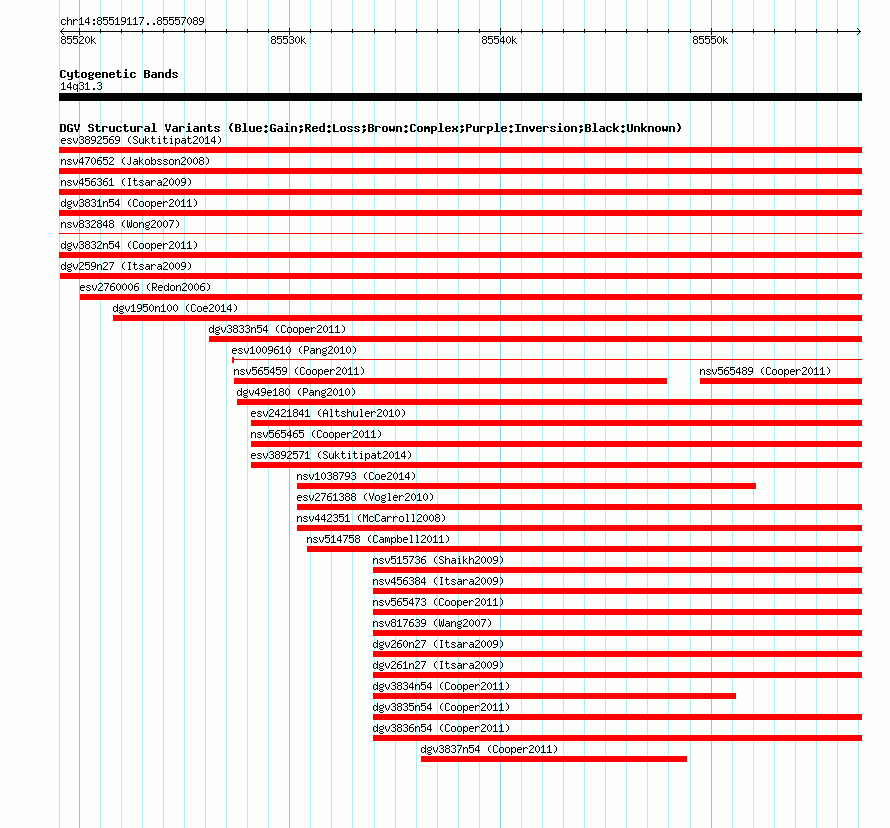Click the Cytogenetic Bands track title
This screenshot has height=828, width=890.
[119, 74]
